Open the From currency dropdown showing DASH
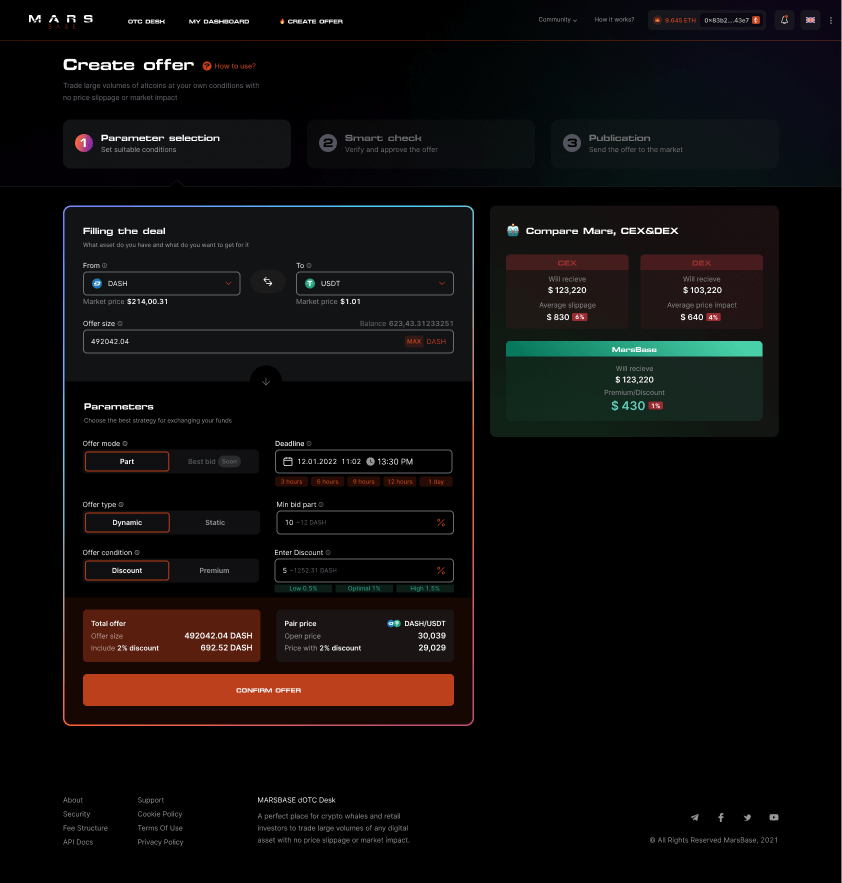The image size is (842, 883). 161,283
